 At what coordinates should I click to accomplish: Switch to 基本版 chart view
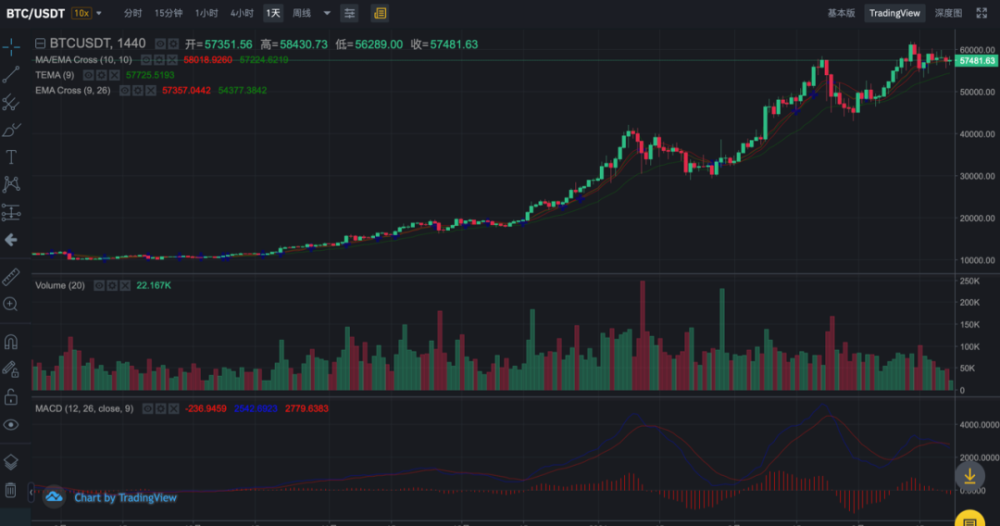(x=841, y=13)
